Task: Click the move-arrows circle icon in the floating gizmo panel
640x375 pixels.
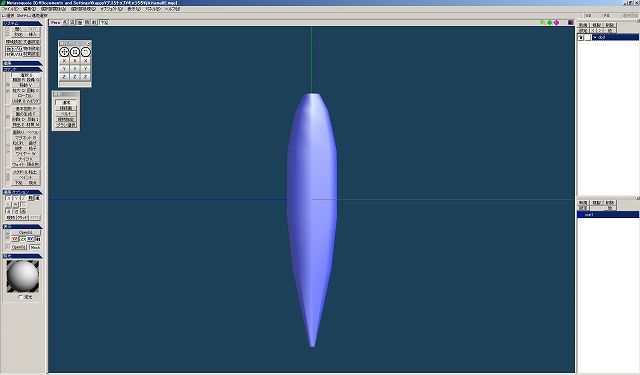Action: point(64,52)
